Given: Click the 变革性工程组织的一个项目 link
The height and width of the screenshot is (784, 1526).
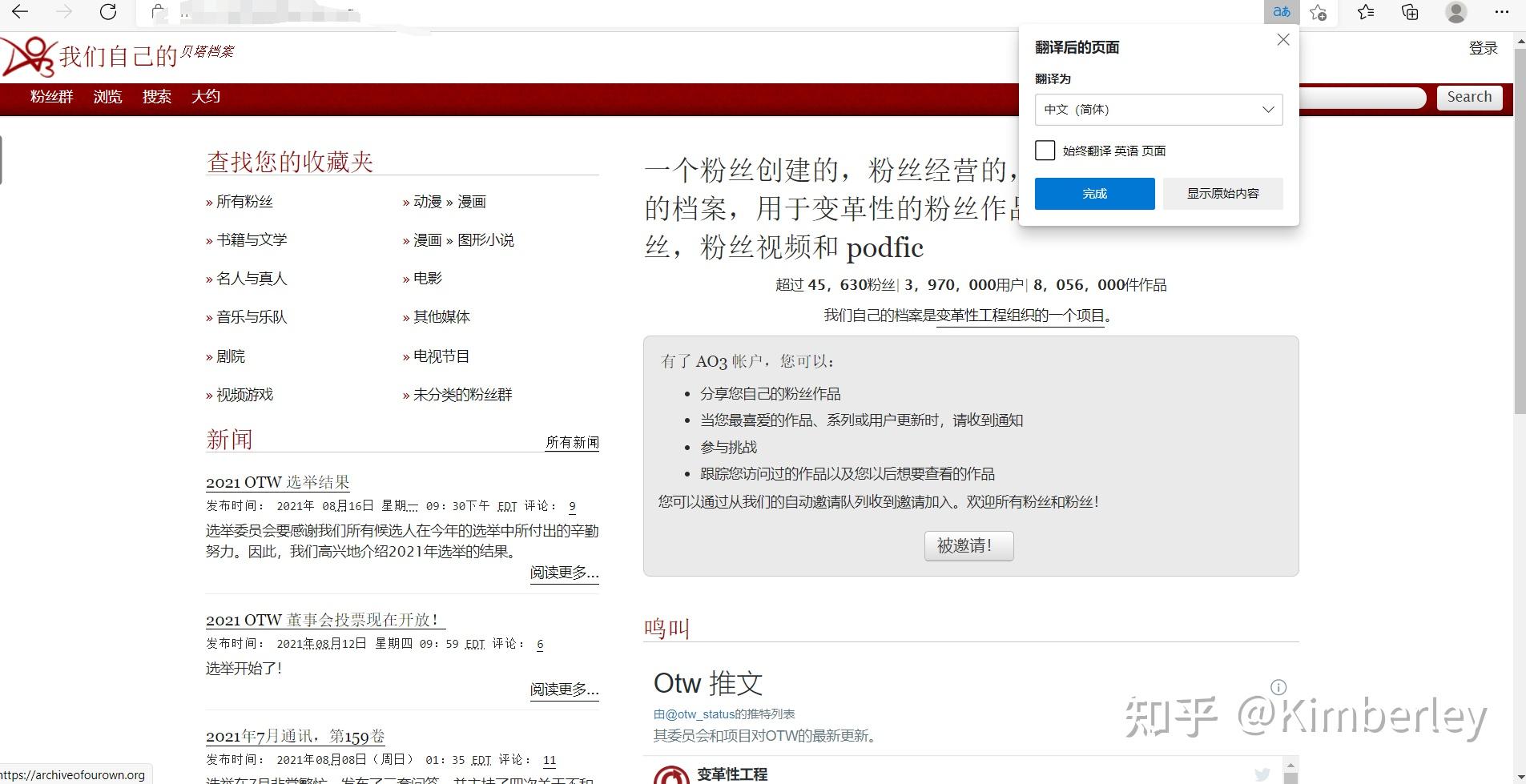Looking at the screenshot, I should tap(1020, 316).
